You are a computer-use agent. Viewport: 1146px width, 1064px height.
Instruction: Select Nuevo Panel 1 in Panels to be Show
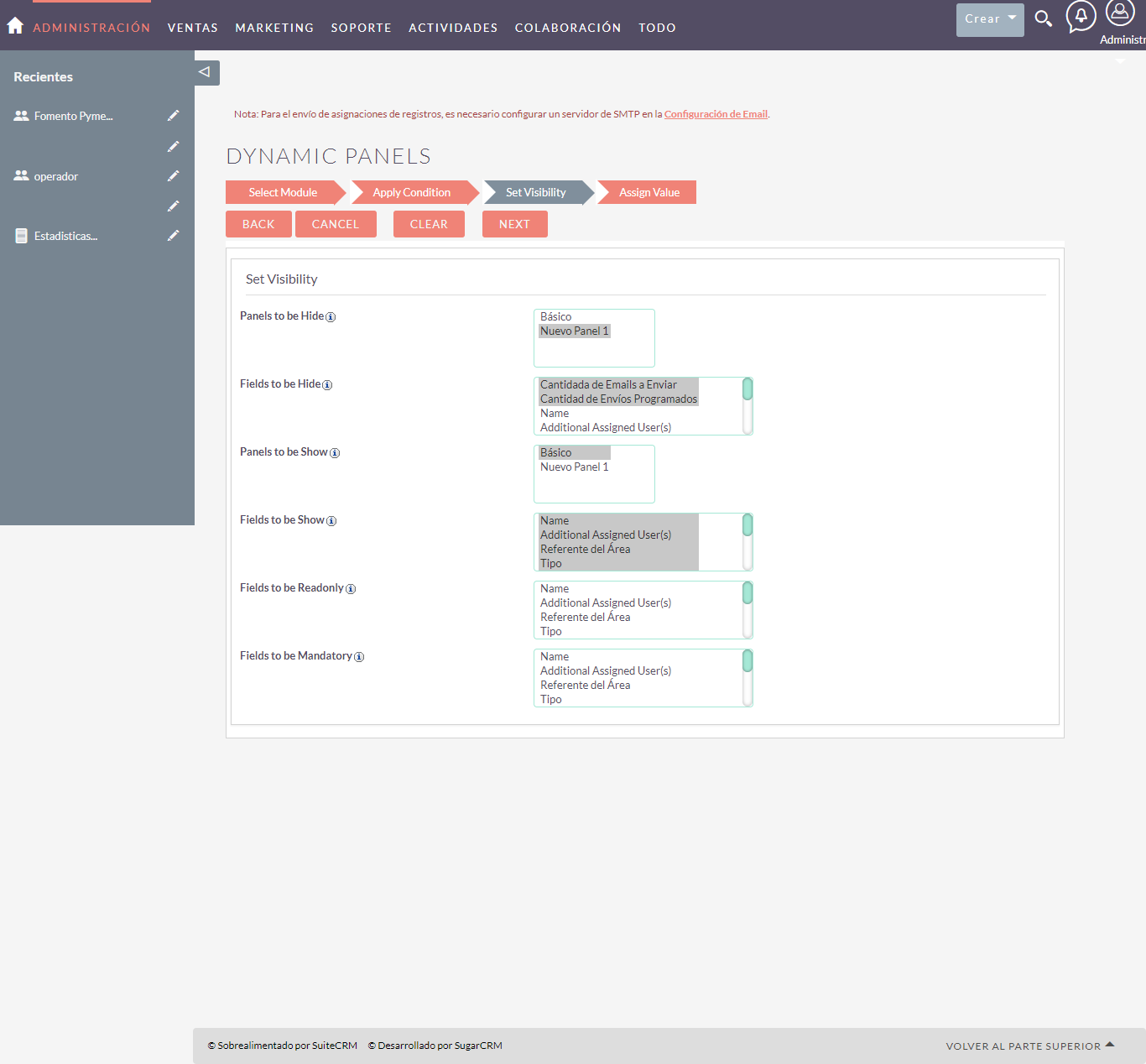click(575, 467)
